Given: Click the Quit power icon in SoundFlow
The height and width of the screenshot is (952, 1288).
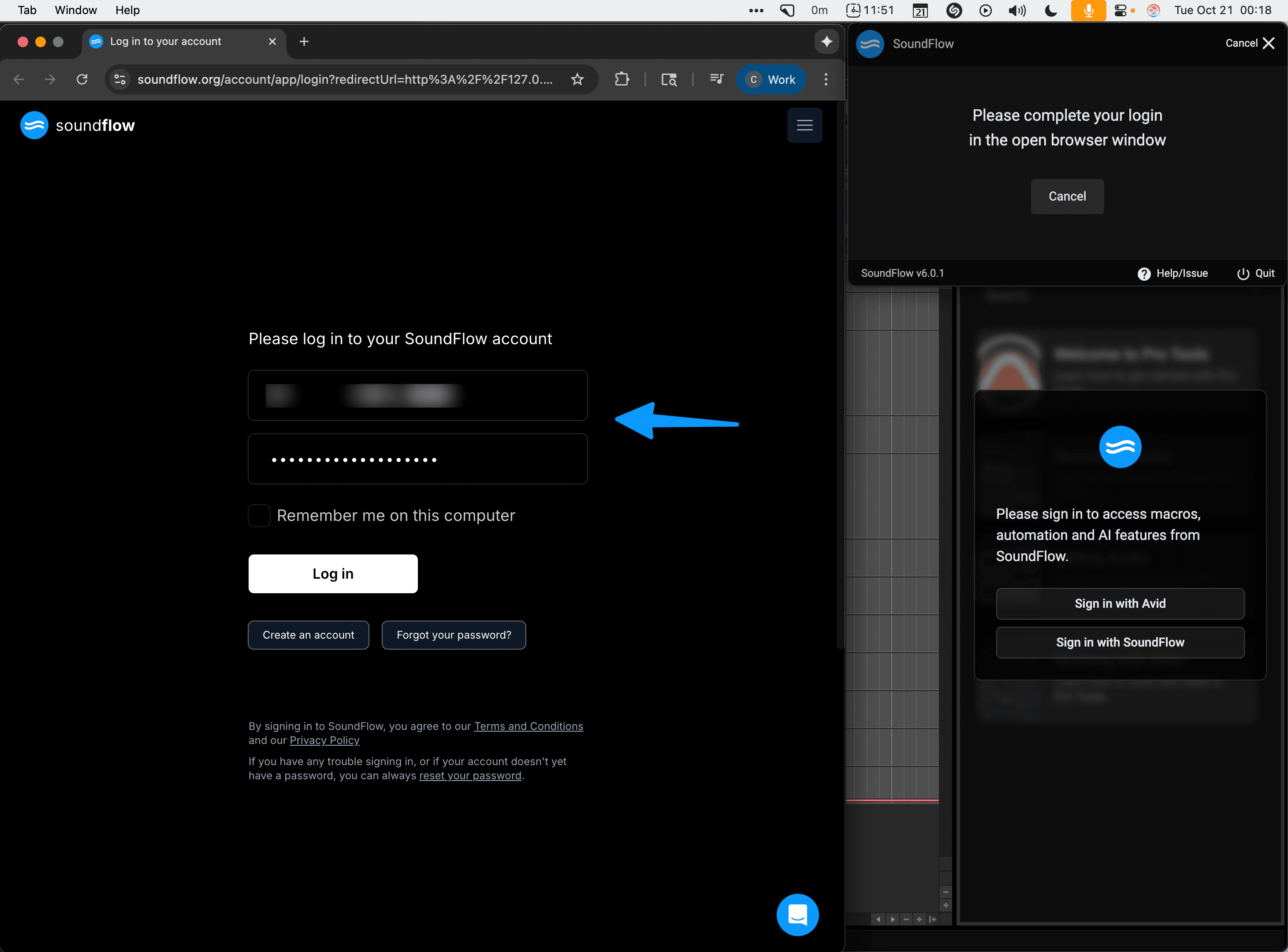Looking at the screenshot, I should click(1243, 274).
